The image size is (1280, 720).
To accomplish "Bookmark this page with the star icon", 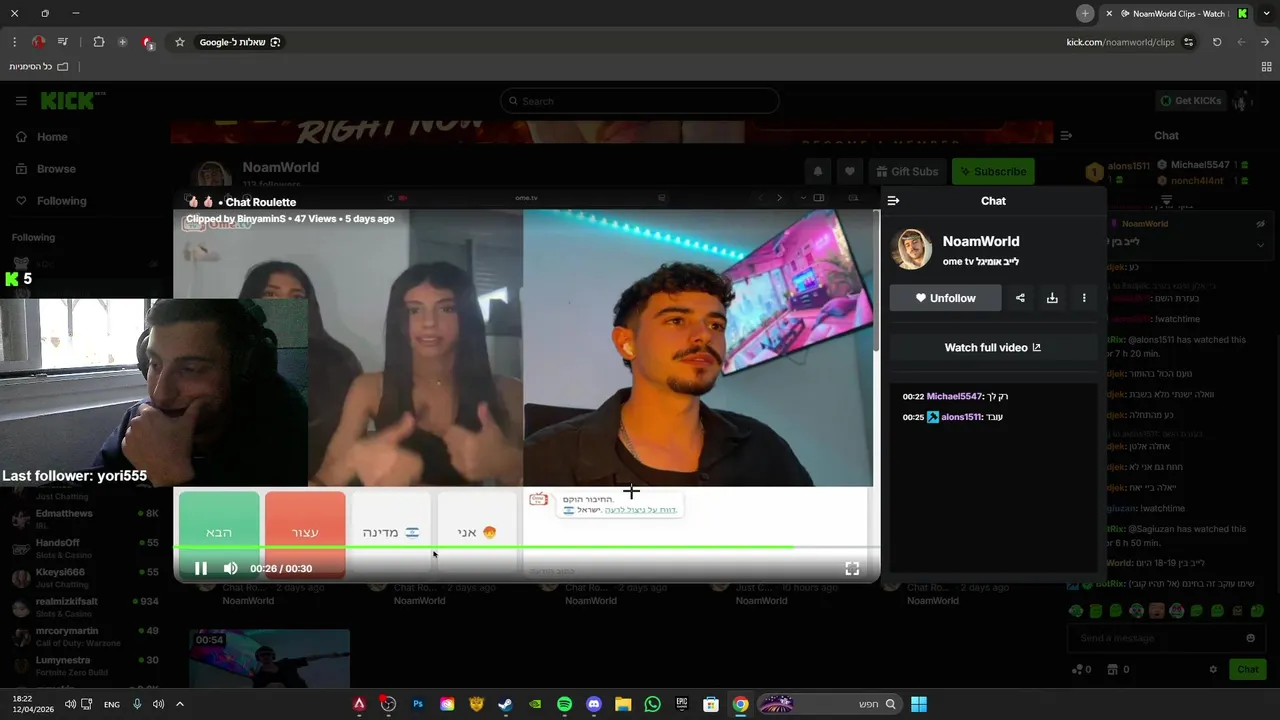I will coord(180,42).
